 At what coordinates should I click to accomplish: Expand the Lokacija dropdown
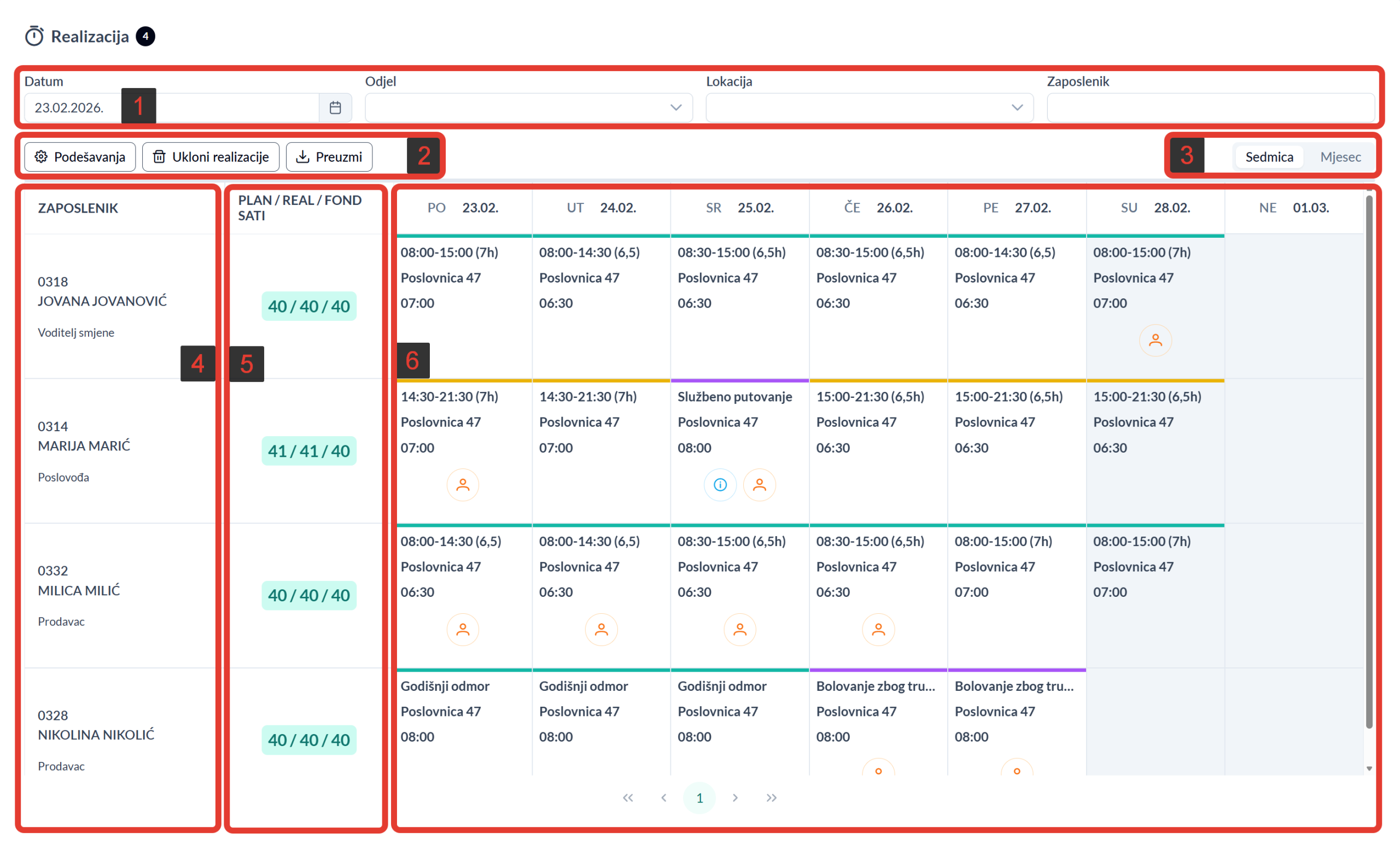(1017, 107)
